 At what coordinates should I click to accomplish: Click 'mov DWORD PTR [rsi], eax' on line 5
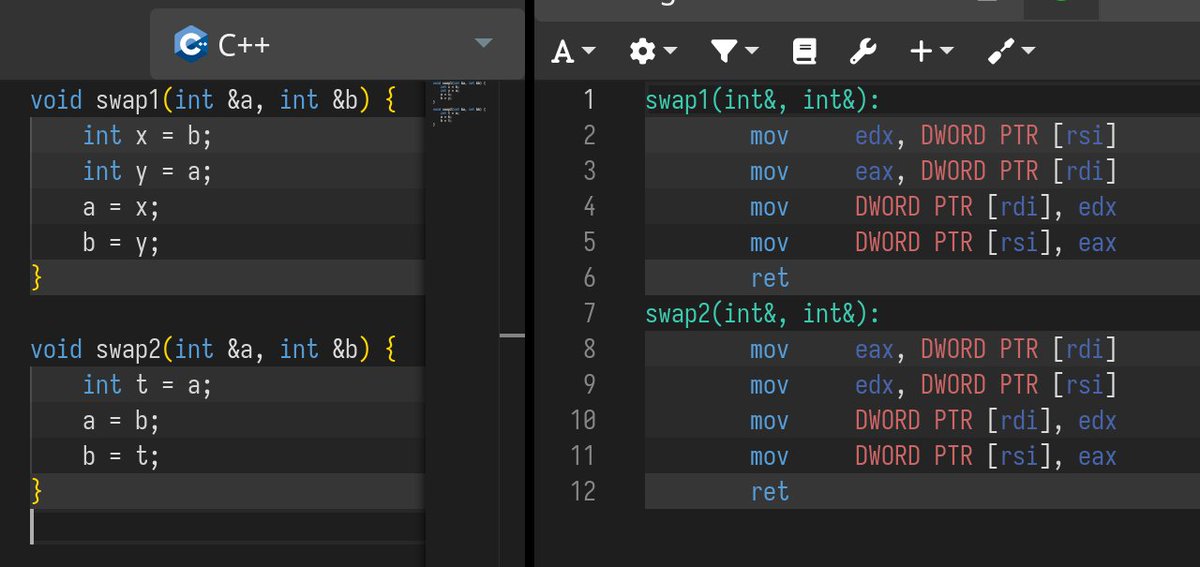coord(933,243)
